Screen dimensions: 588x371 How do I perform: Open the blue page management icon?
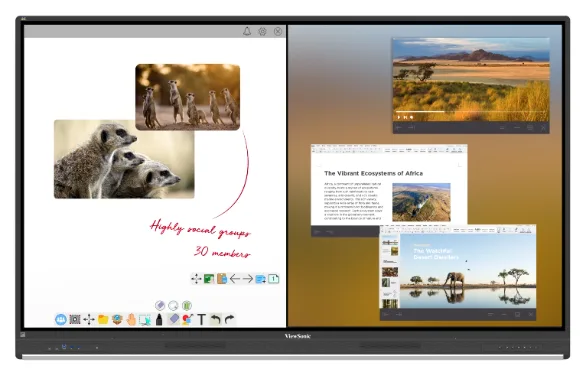(x=261, y=279)
